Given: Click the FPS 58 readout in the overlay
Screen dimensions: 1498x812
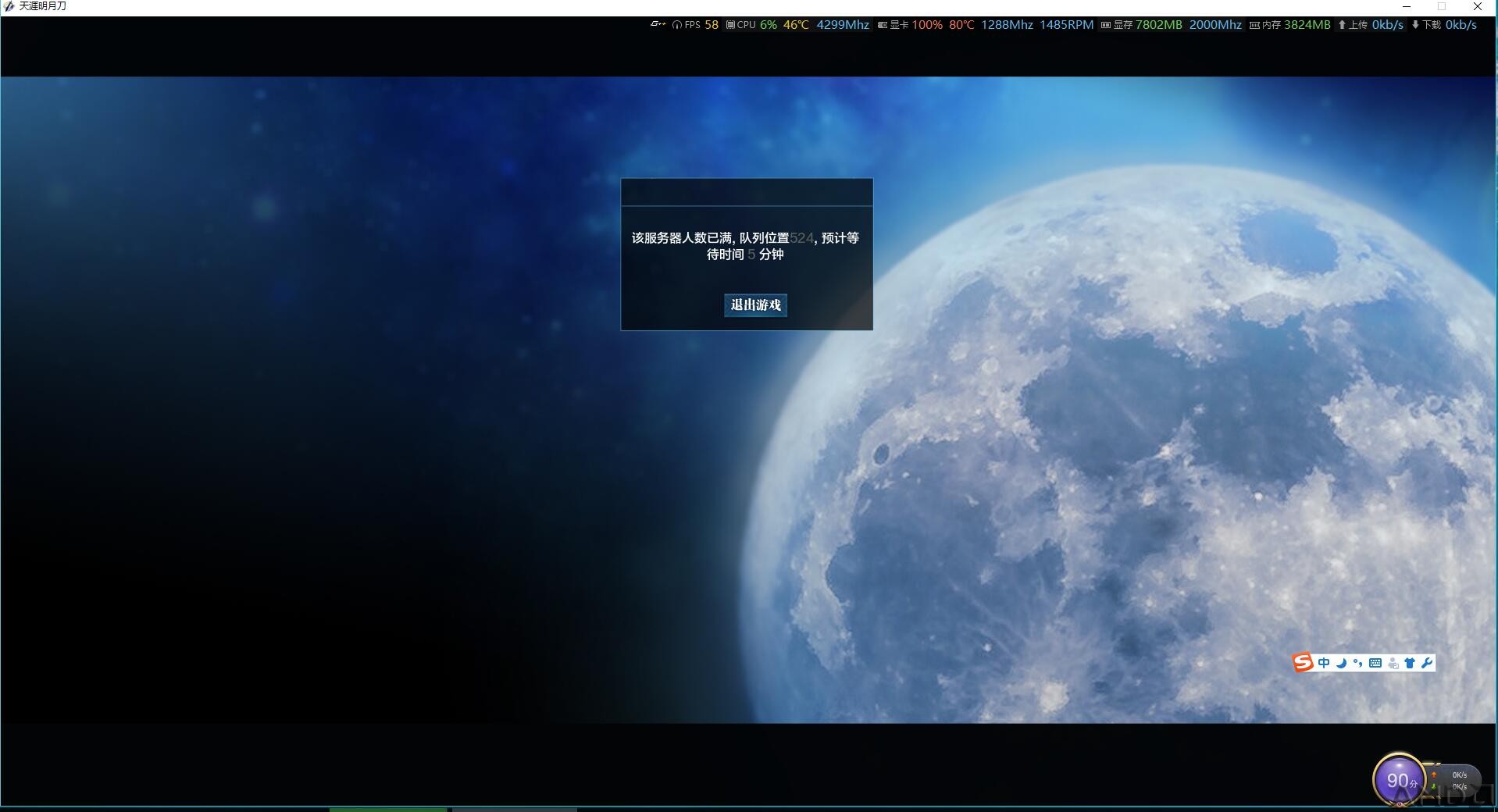Looking at the screenshot, I should point(695,24).
